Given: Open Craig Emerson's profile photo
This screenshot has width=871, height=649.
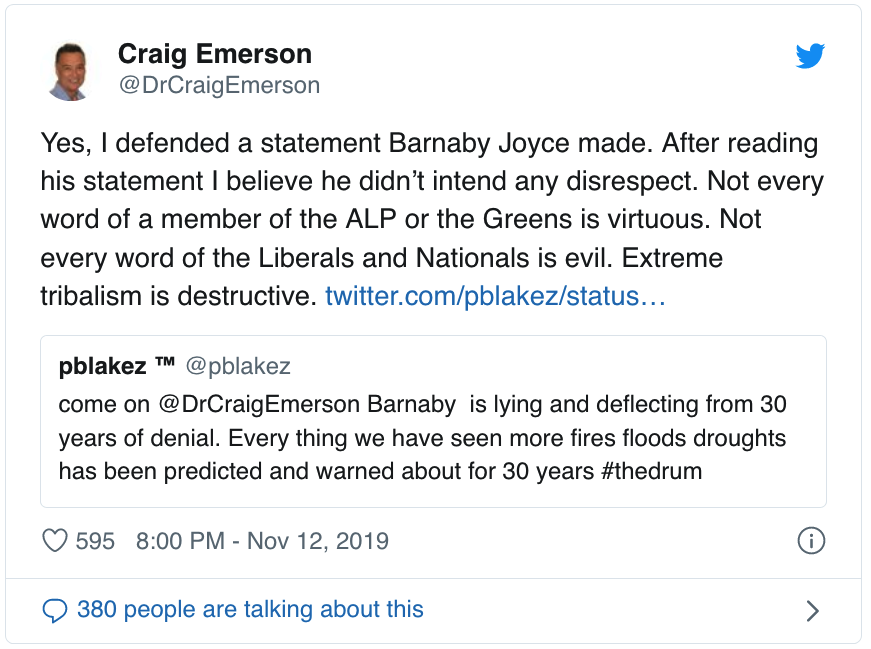Looking at the screenshot, I should click(x=73, y=70).
